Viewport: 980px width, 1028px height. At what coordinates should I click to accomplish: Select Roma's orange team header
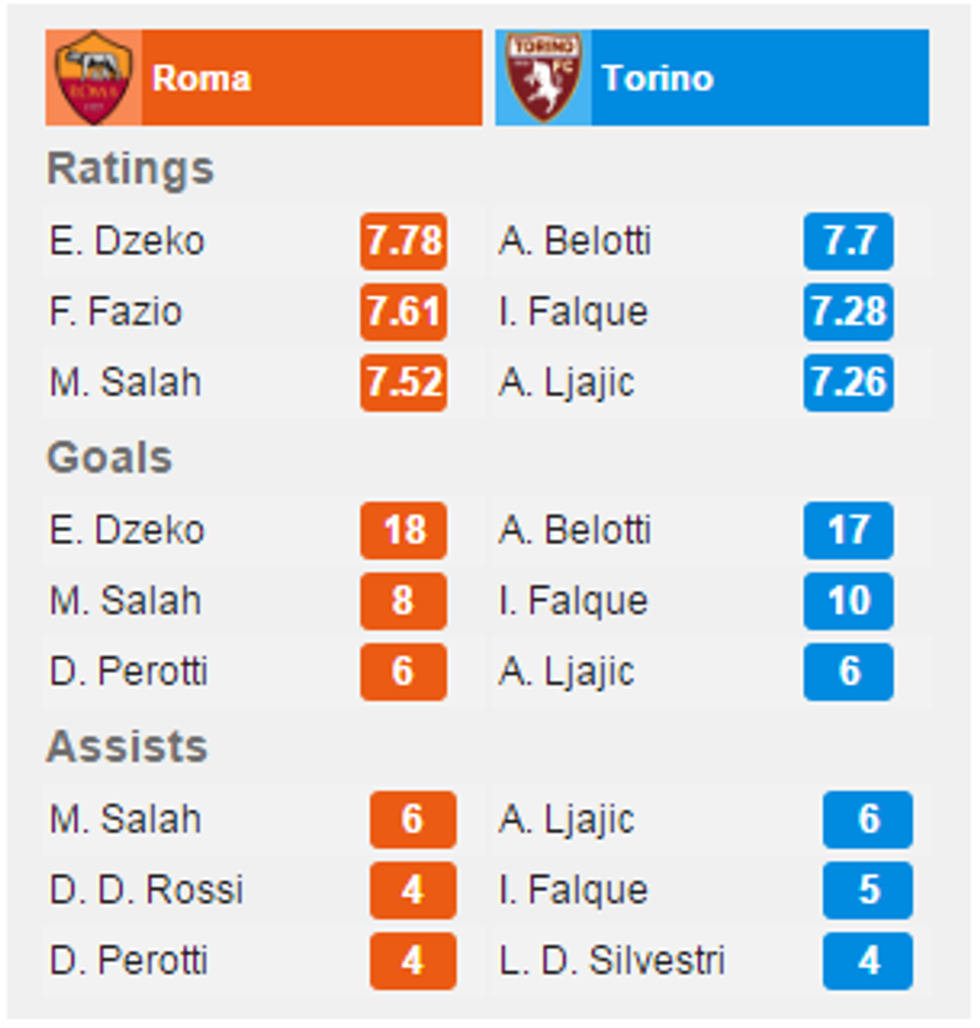click(280, 78)
